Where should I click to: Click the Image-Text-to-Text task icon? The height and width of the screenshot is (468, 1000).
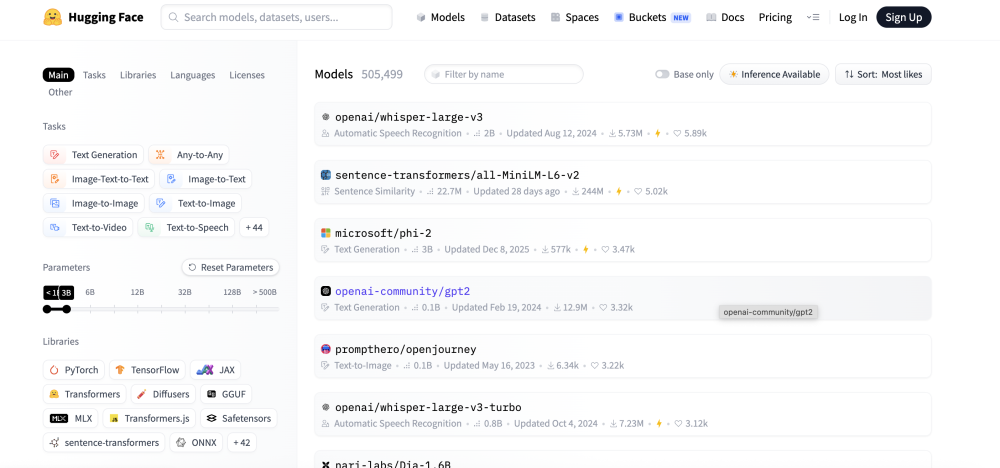tap(55, 179)
